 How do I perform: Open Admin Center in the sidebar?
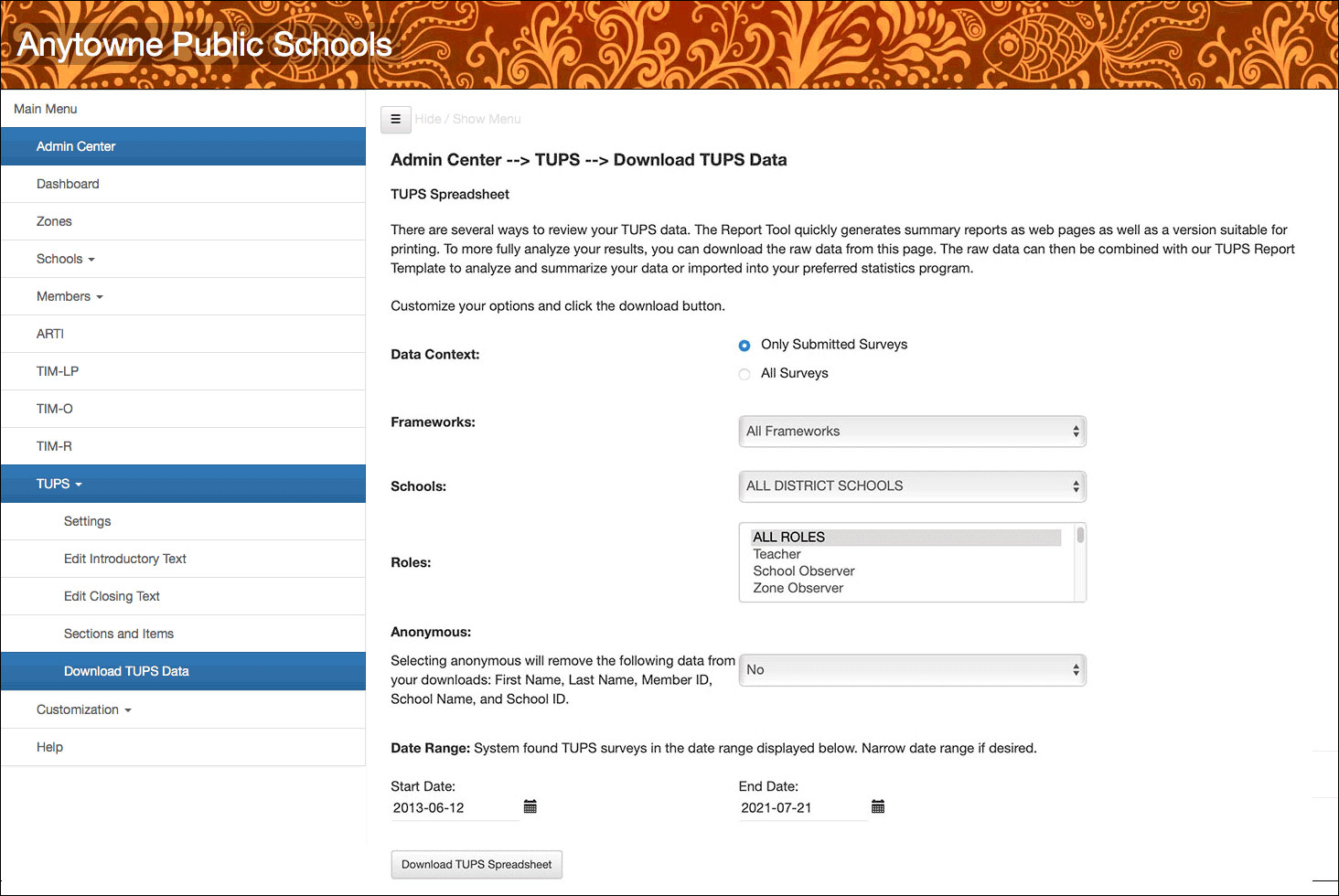point(183,146)
